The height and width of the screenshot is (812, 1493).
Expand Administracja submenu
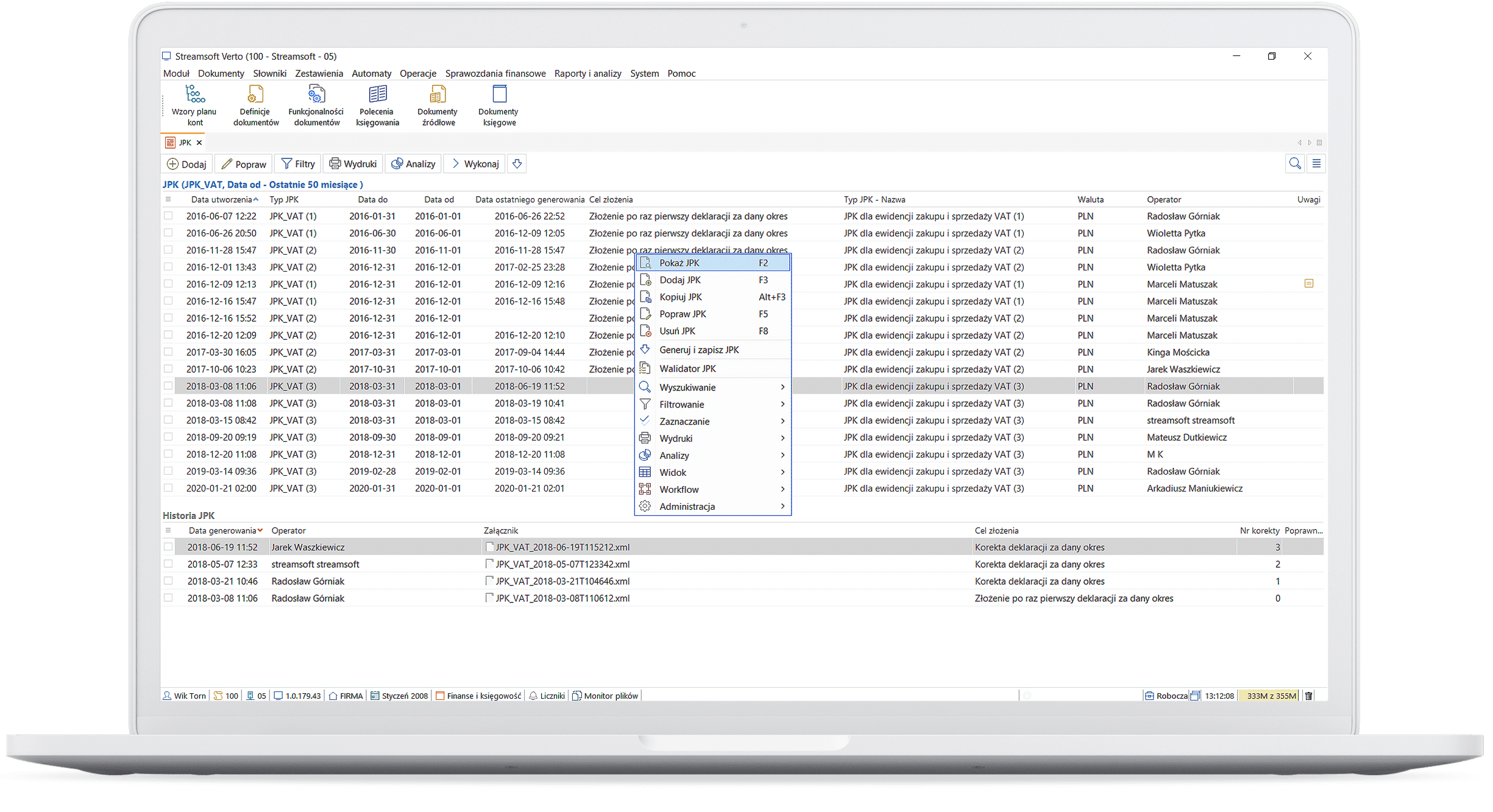click(713, 507)
